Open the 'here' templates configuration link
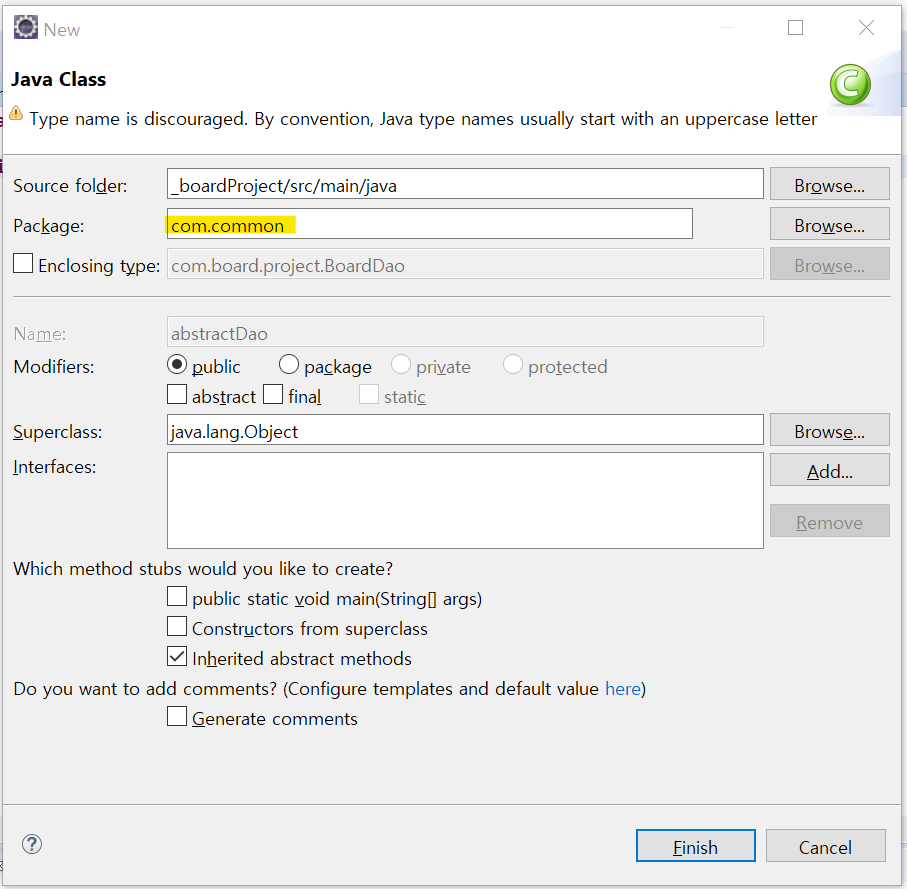Image resolution: width=907 pixels, height=889 pixels. click(x=622, y=689)
